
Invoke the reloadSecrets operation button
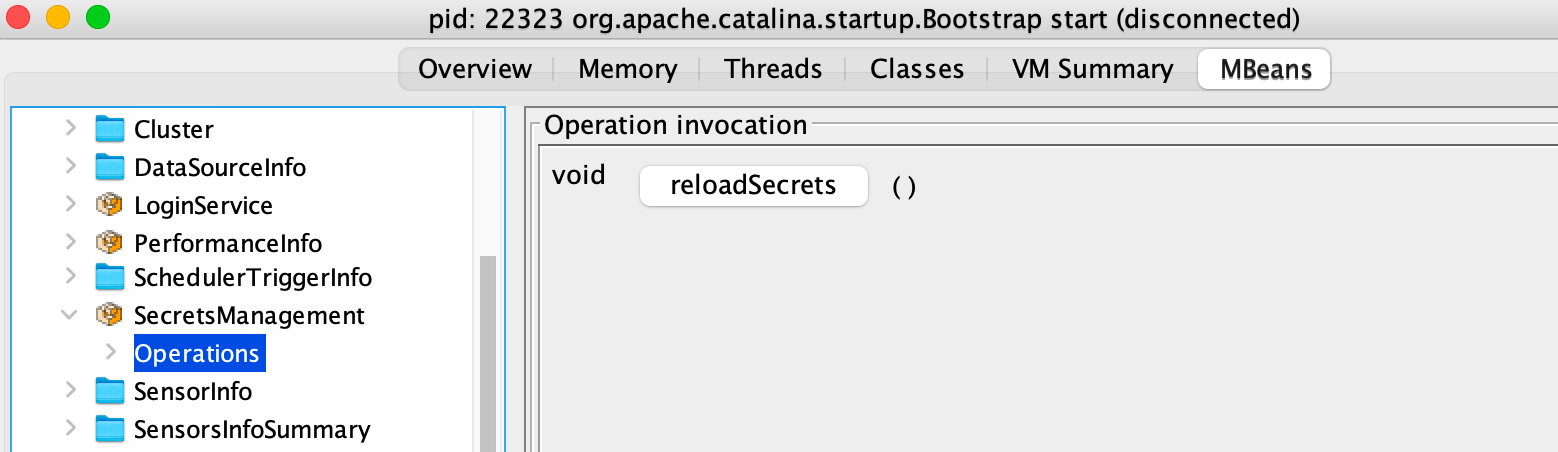click(753, 186)
